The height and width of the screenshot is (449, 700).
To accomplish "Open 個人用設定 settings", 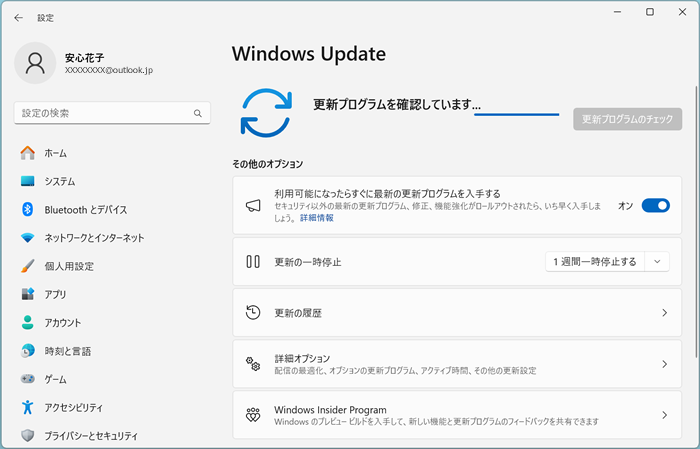I will (69, 266).
